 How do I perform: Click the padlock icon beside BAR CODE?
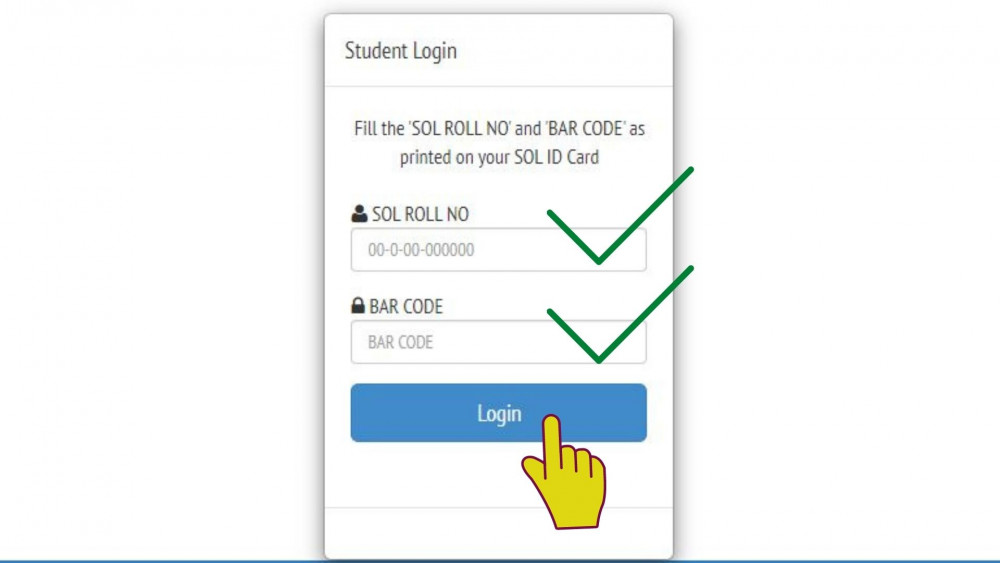[358, 305]
